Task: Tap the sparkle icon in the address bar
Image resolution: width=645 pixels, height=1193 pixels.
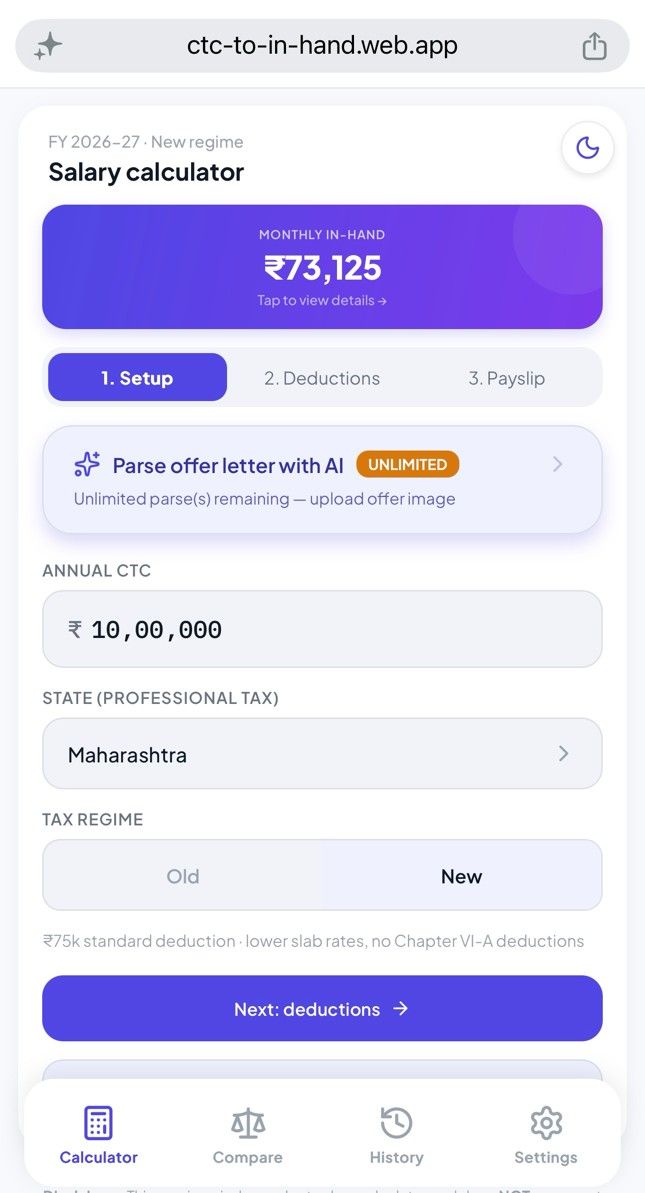Action: click(49, 46)
